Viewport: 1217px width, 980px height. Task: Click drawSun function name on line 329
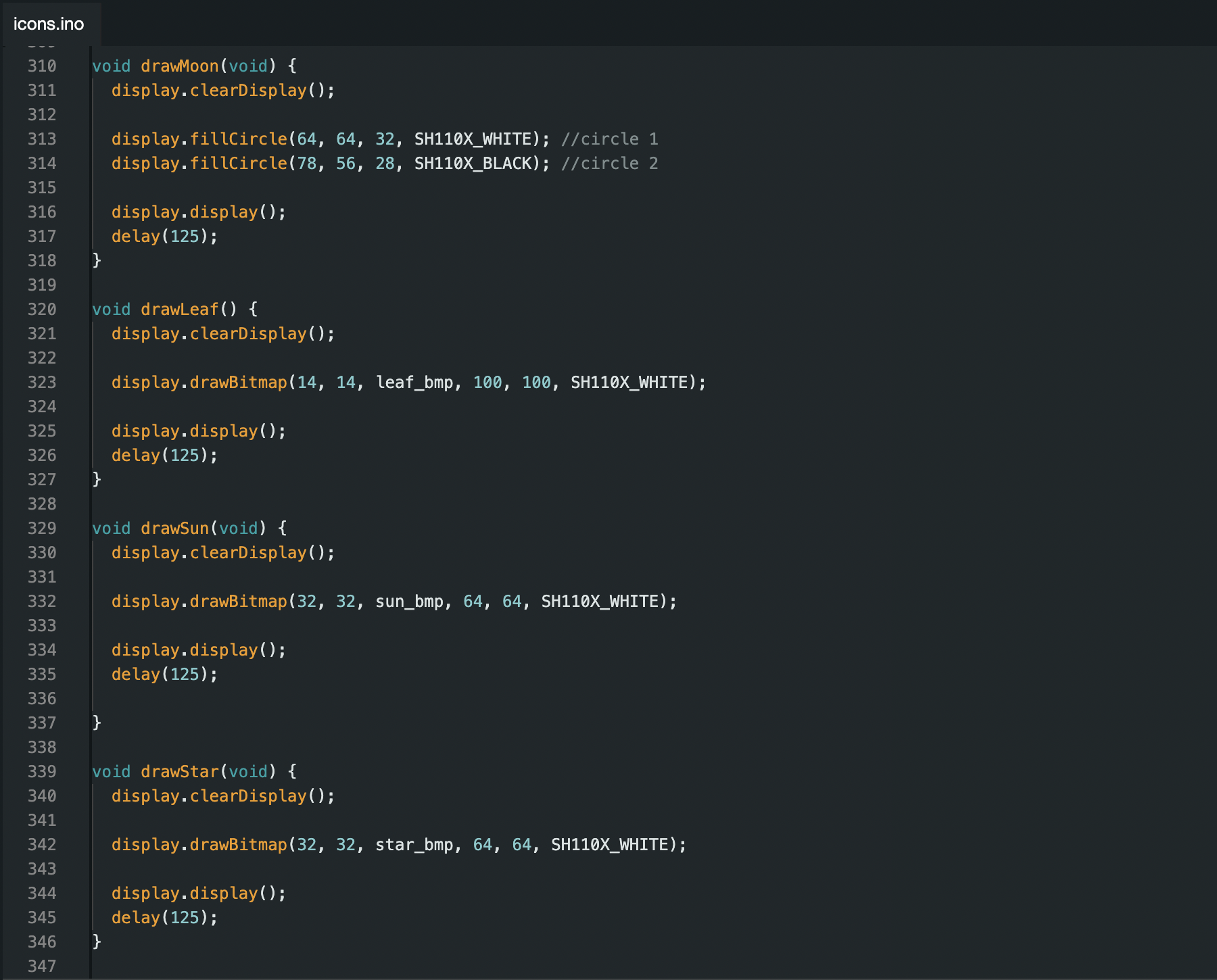[x=175, y=529]
